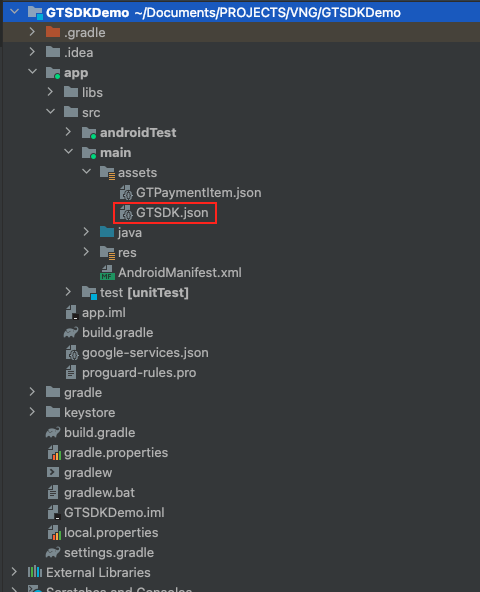Select gradle.properties file name
Image resolution: width=480 pixels, height=592 pixels.
116,452
